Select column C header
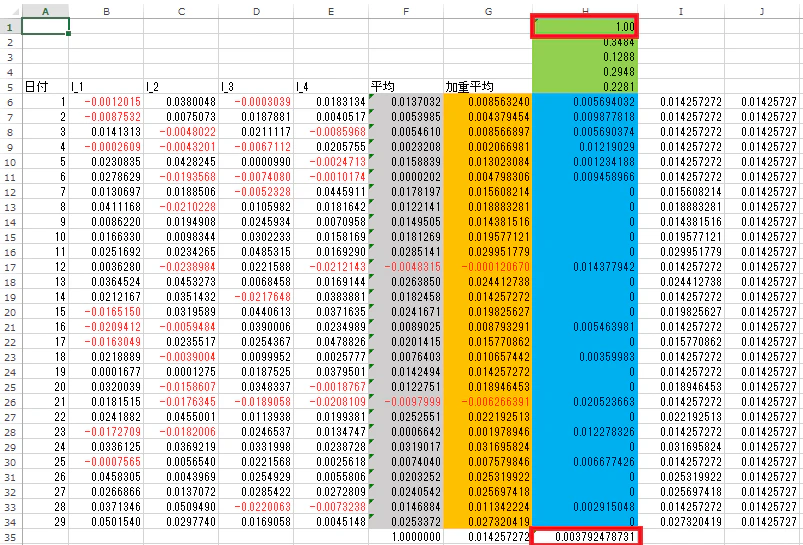Viewport: 803px width, 545px height. [181, 11]
